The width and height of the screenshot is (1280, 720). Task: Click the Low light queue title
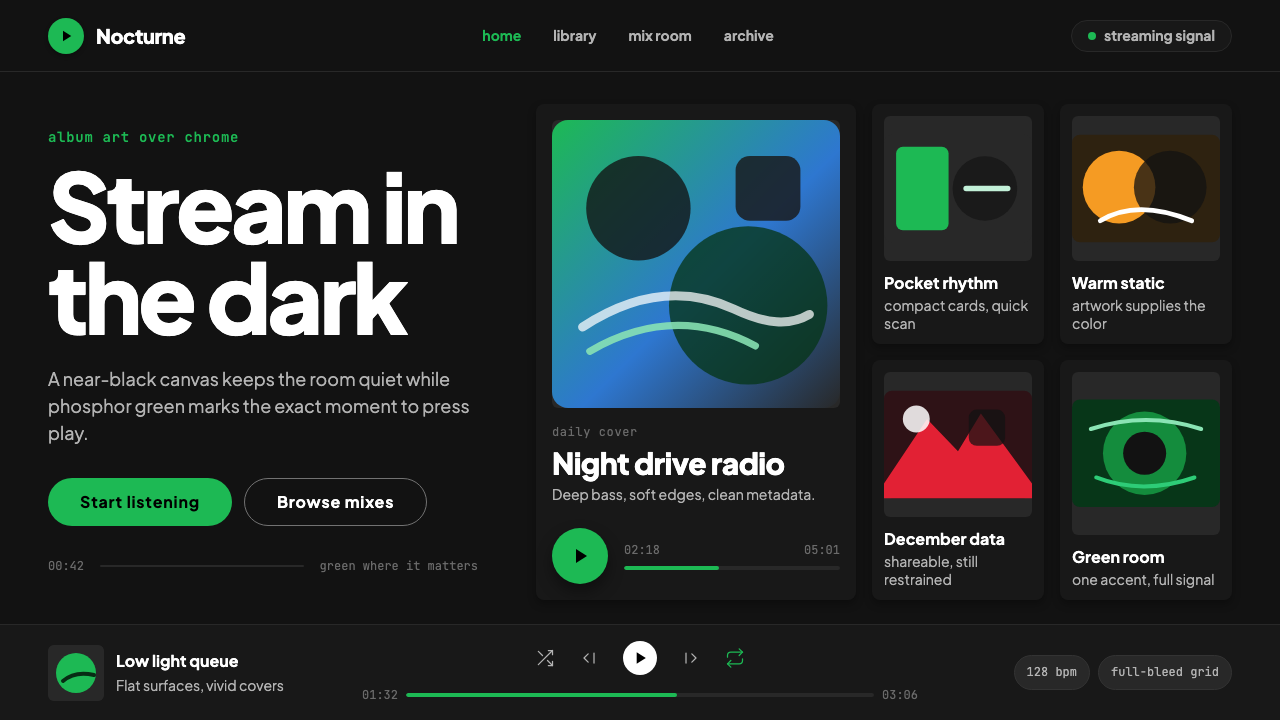pos(177,661)
